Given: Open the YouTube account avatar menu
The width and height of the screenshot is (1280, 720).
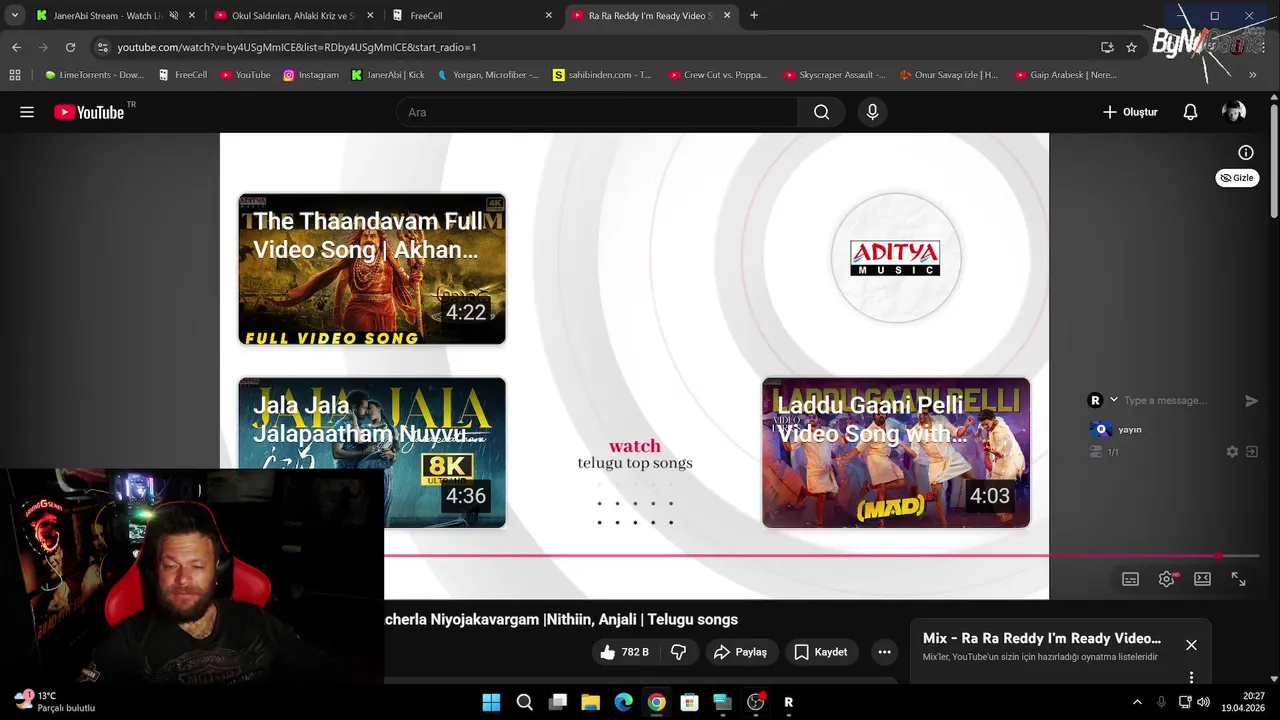Looking at the screenshot, I should pyautogui.click(x=1234, y=112).
